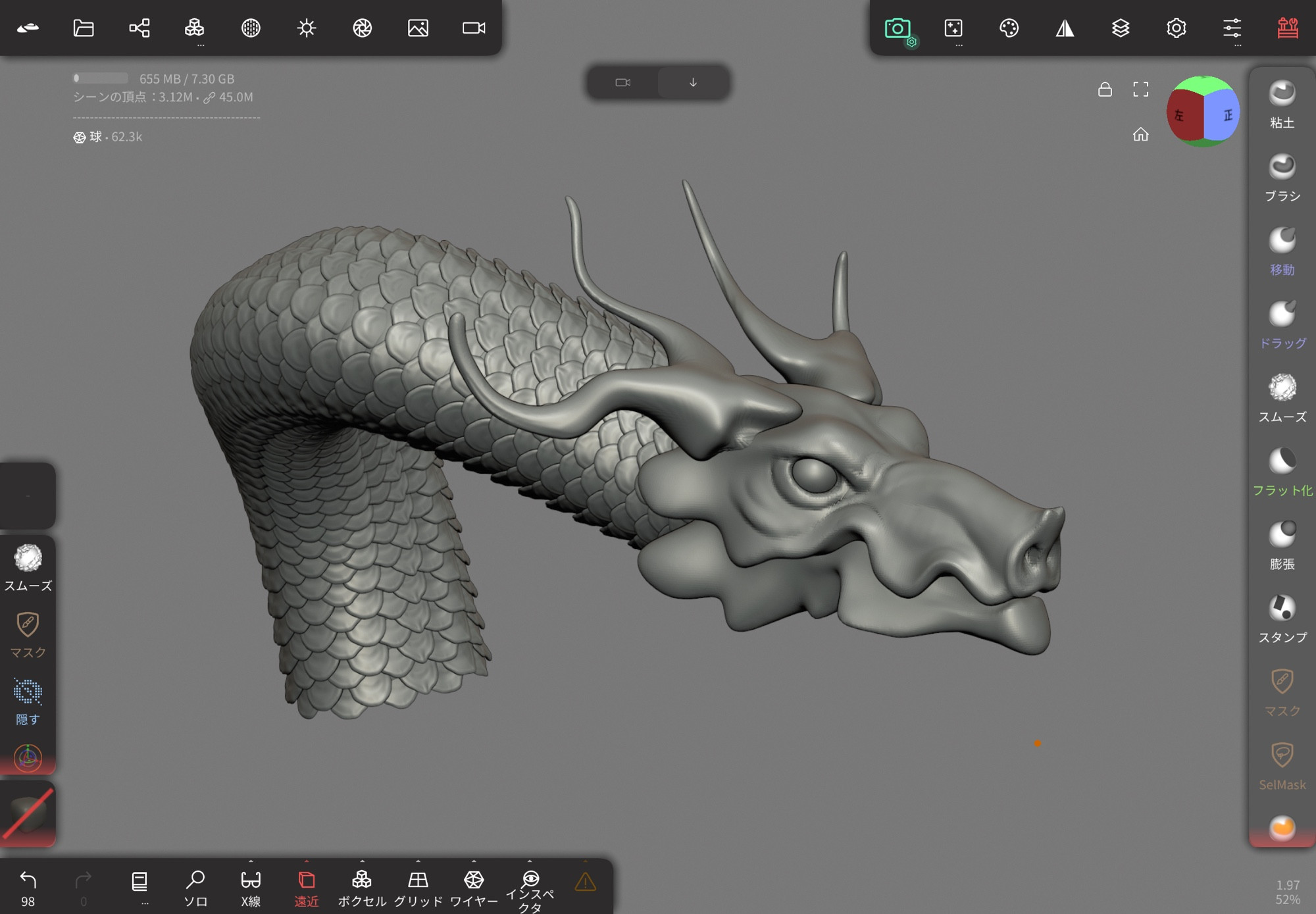Screen dimensions: 1316x914
Task: Select the スムーズ tool in right panel
Action: [x=1282, y=399]
